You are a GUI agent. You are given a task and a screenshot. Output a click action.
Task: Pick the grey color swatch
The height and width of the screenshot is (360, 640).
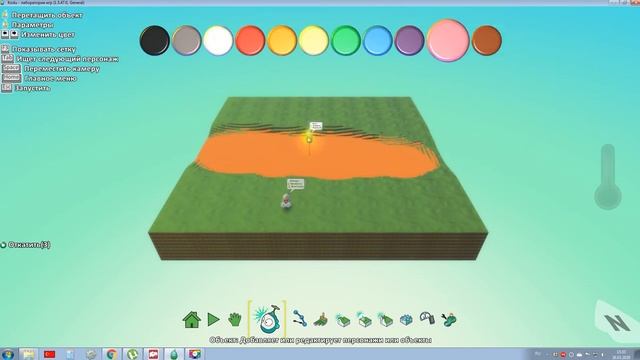point(187,40)
